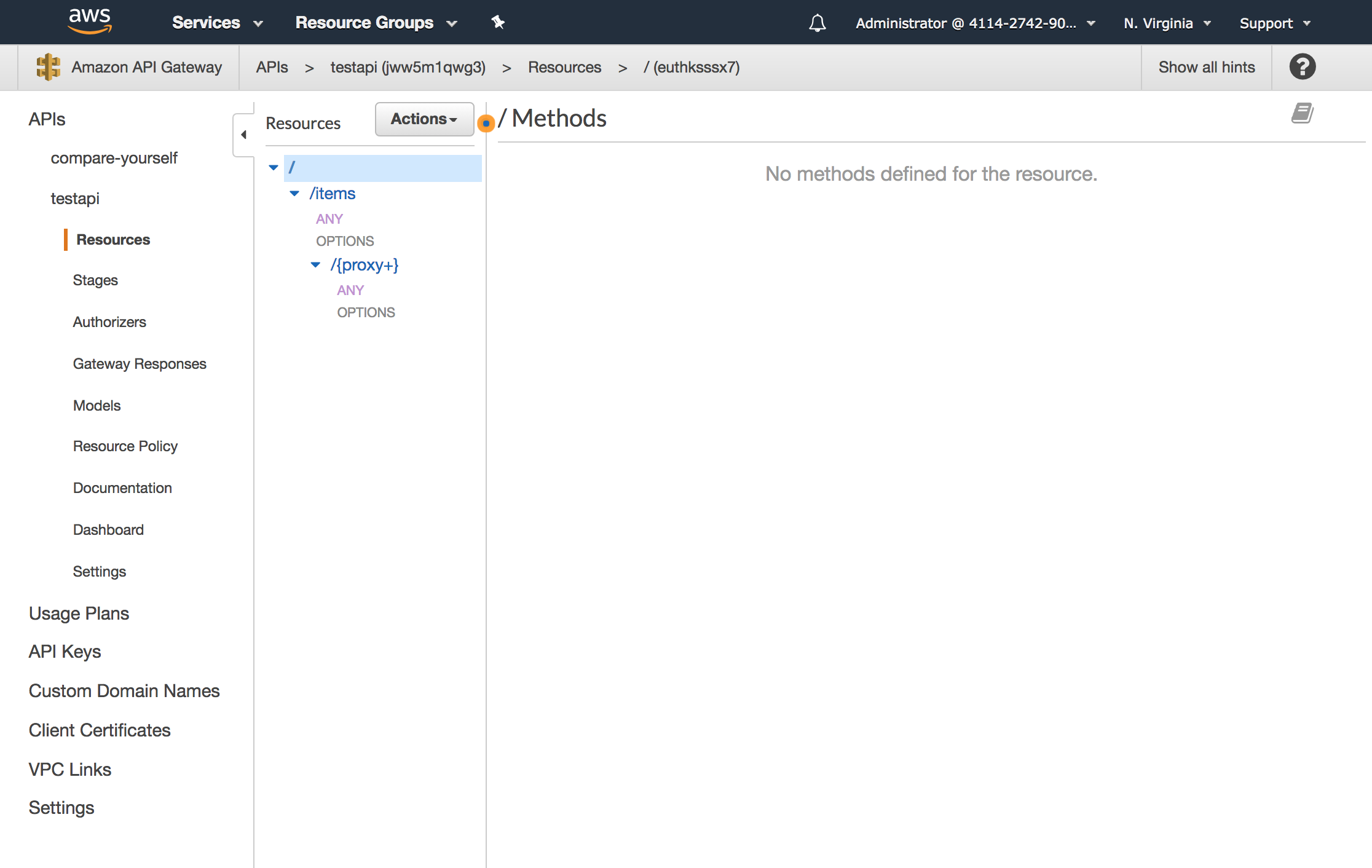This screenshot has width=1372, height=868.
Task: Open the N. Virginia region dropdown
Action: tap(1167, 23)
